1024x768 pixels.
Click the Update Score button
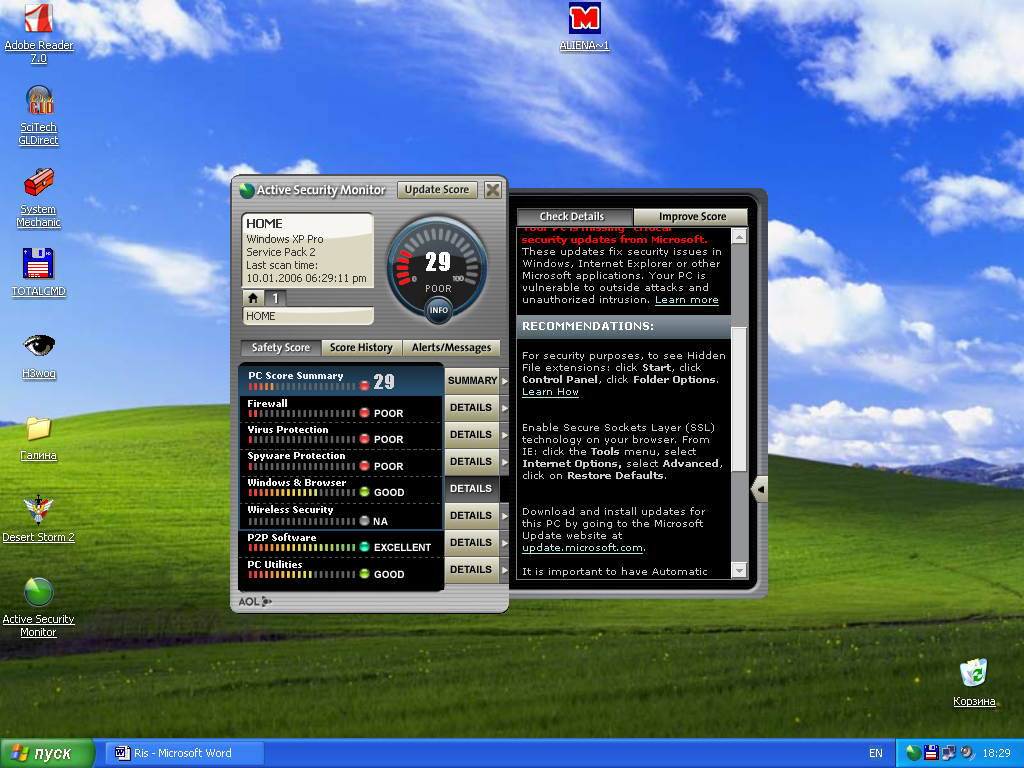[437, 189]
